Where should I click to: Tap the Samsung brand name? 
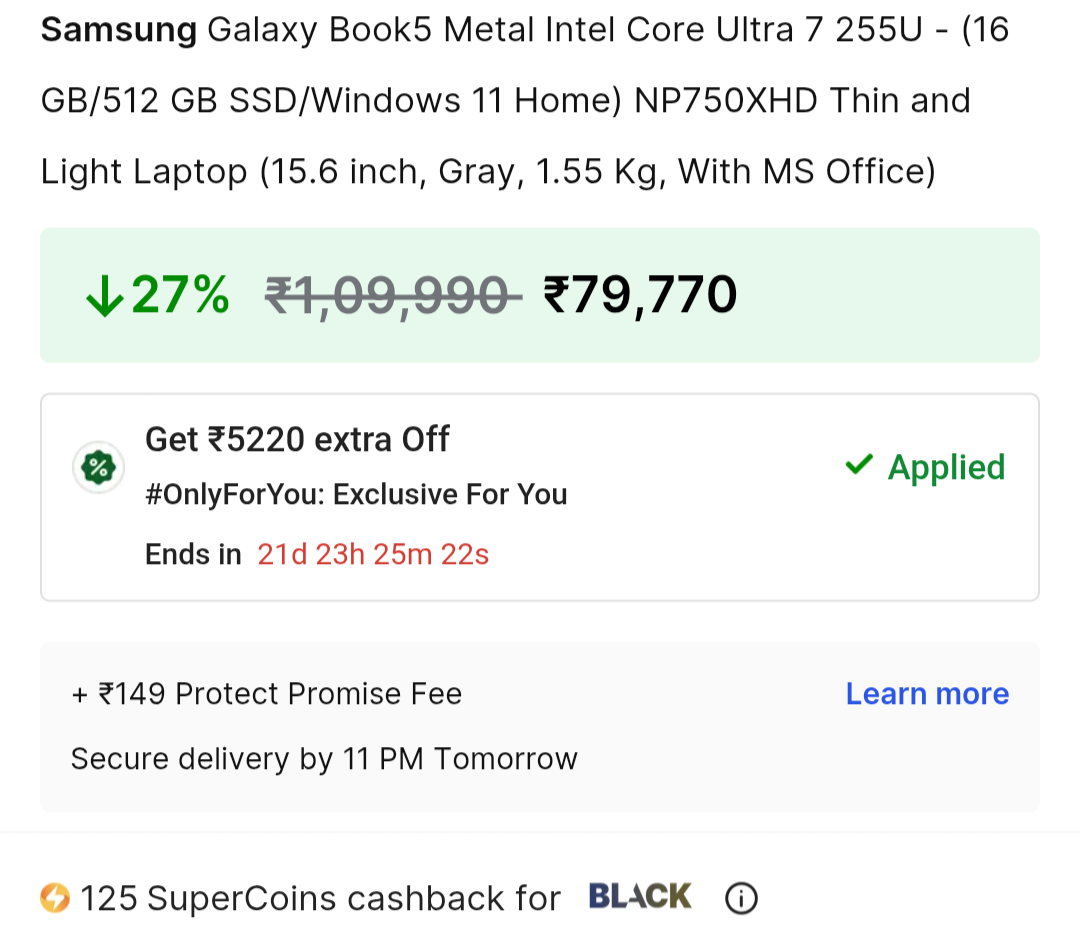(x=118, y=31)
